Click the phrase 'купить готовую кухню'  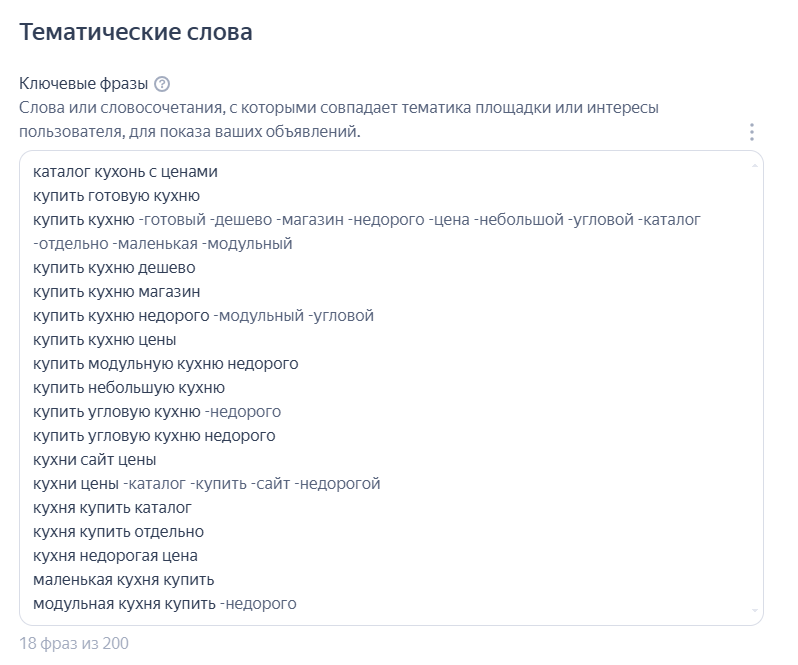(116, 196)
